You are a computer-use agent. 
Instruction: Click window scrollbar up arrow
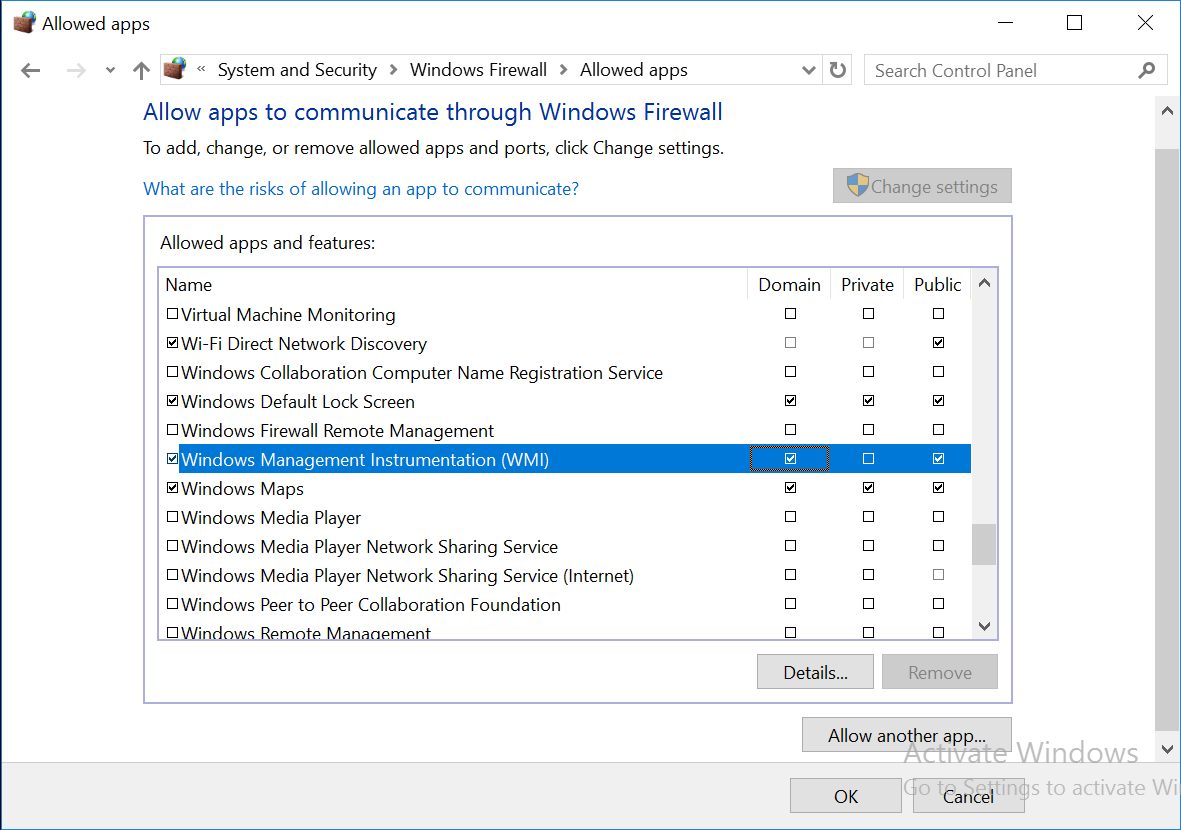coord(1167,111)
